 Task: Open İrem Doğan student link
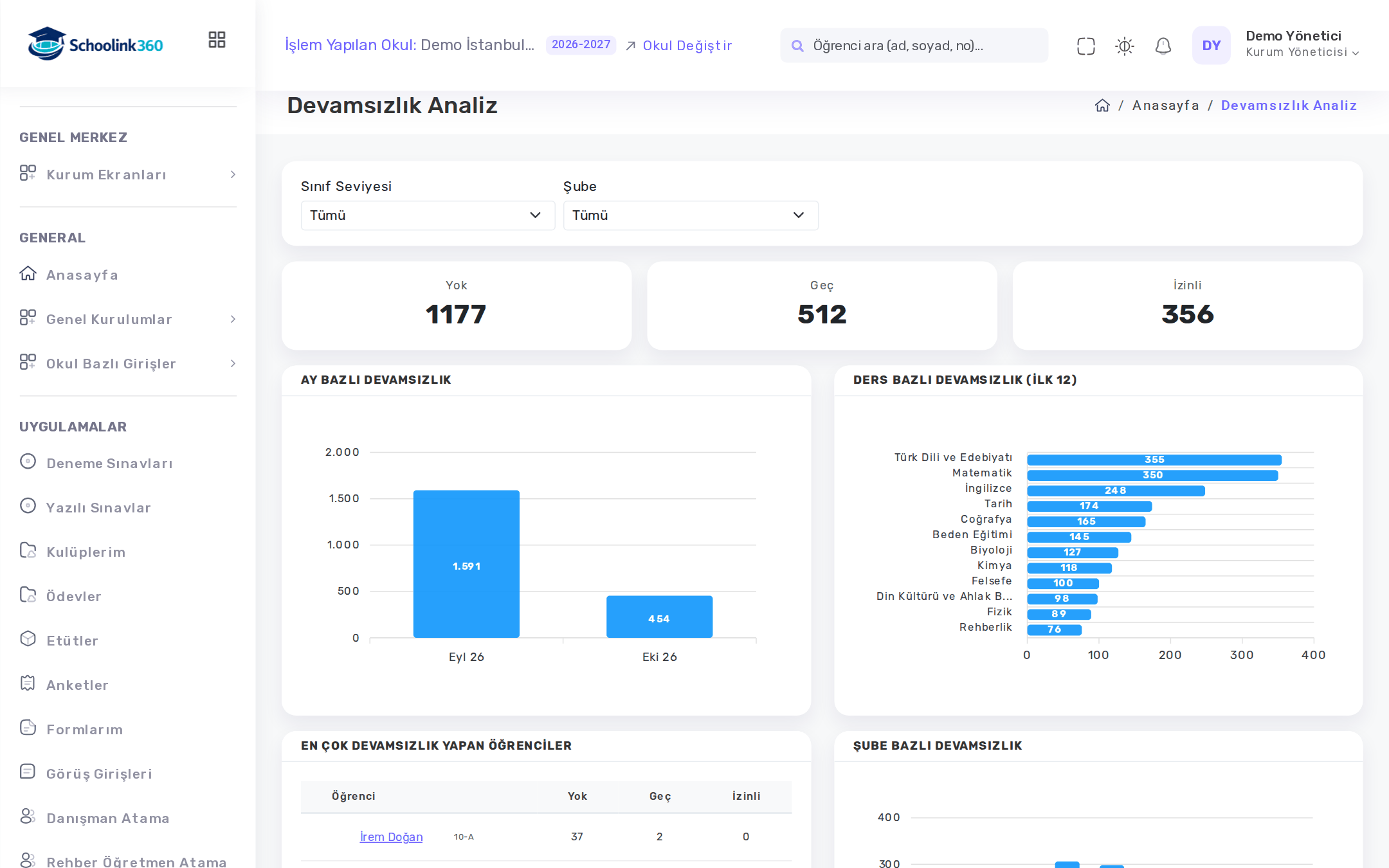click(391, 836)
